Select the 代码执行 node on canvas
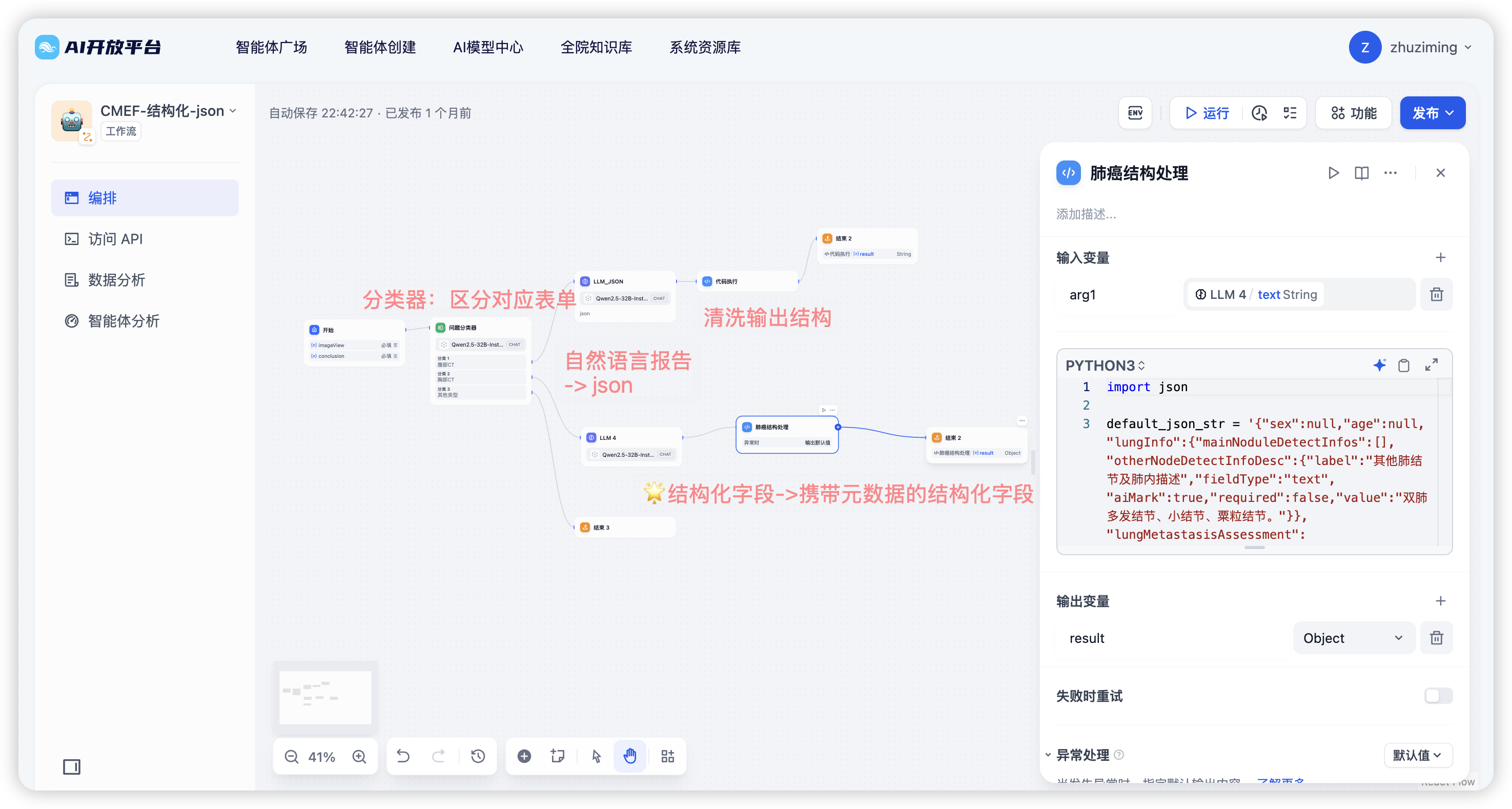This screenshot has width=1512, height=809. 747,281
